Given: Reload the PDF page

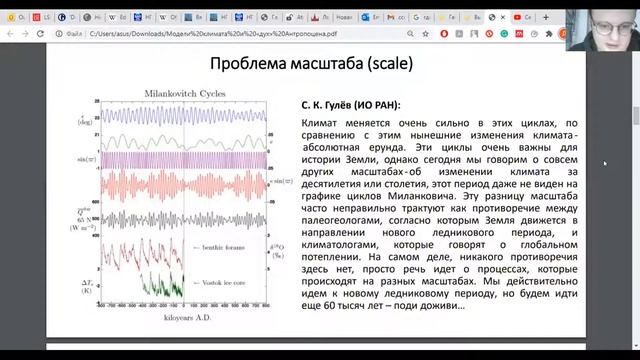Looking at the screenshot, I should 40,34.
